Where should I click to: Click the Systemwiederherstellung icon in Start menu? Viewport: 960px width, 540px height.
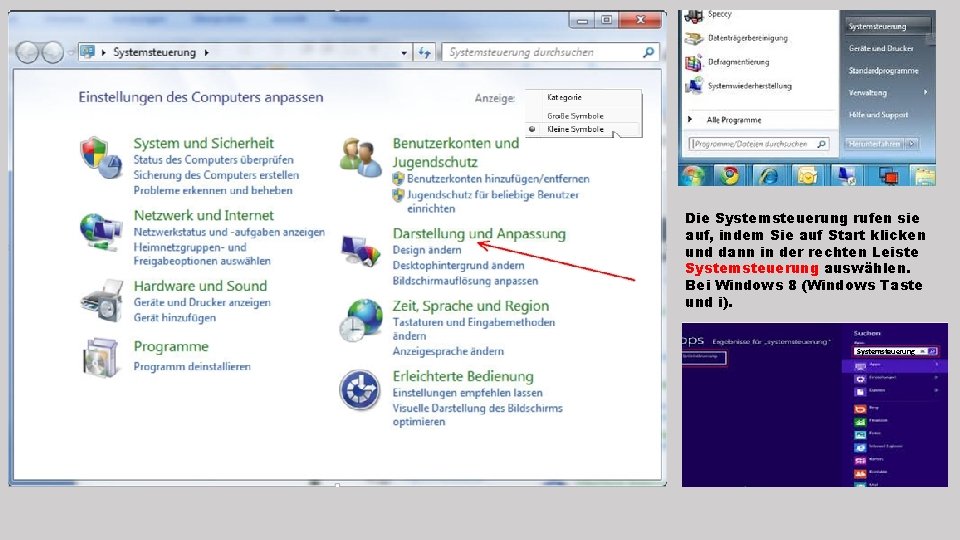[x=694, y=86]
